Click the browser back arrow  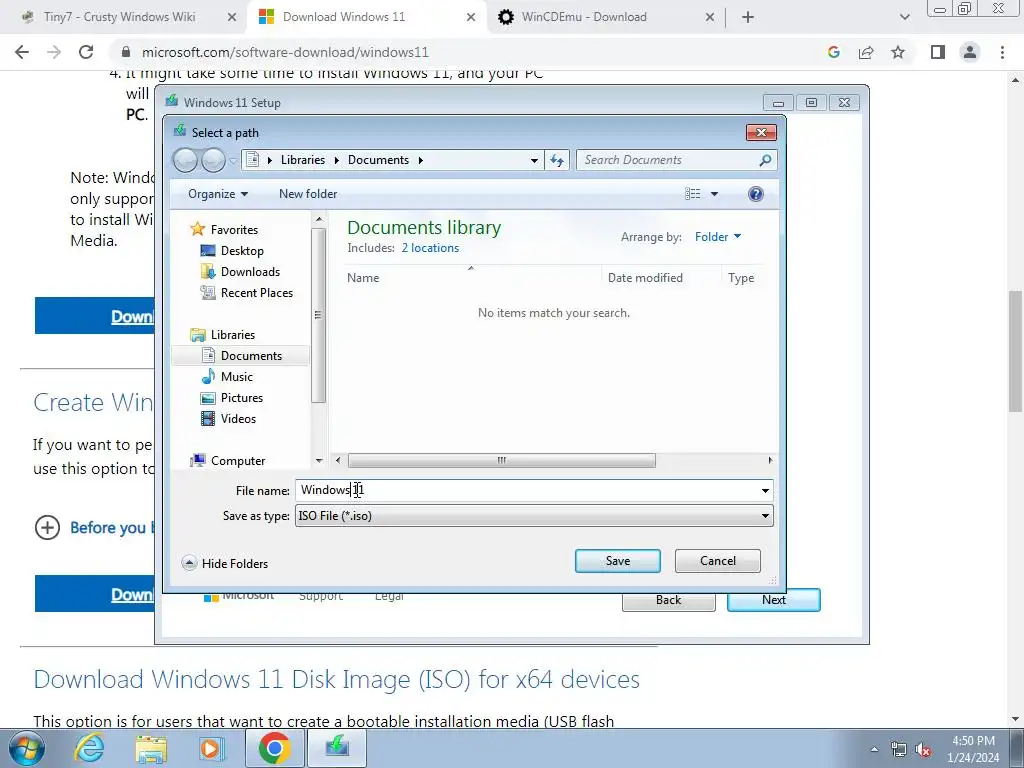pyautogui.click(x=22, y=52)
